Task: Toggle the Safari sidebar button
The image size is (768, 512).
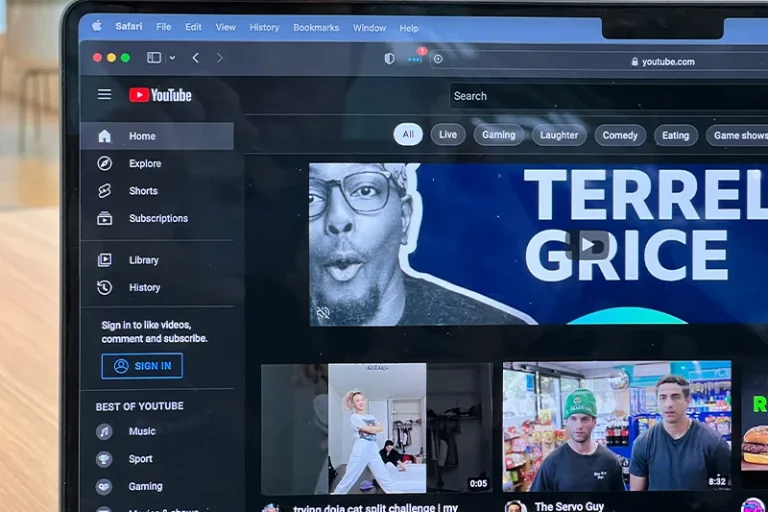Action: [154, 58]
